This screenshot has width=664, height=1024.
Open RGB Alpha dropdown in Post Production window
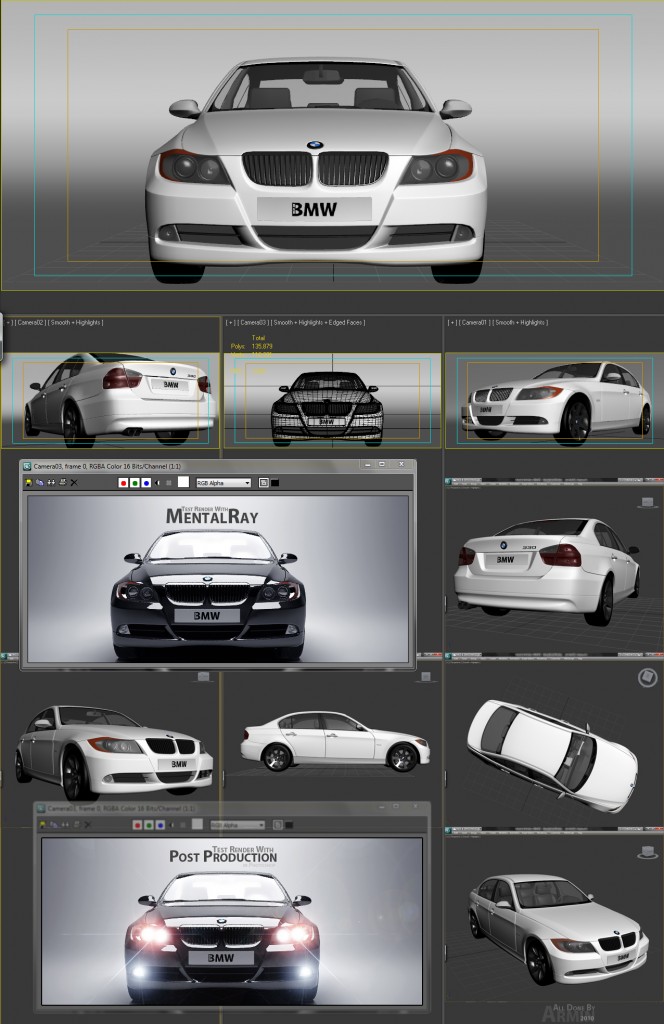tap(238, 825)
